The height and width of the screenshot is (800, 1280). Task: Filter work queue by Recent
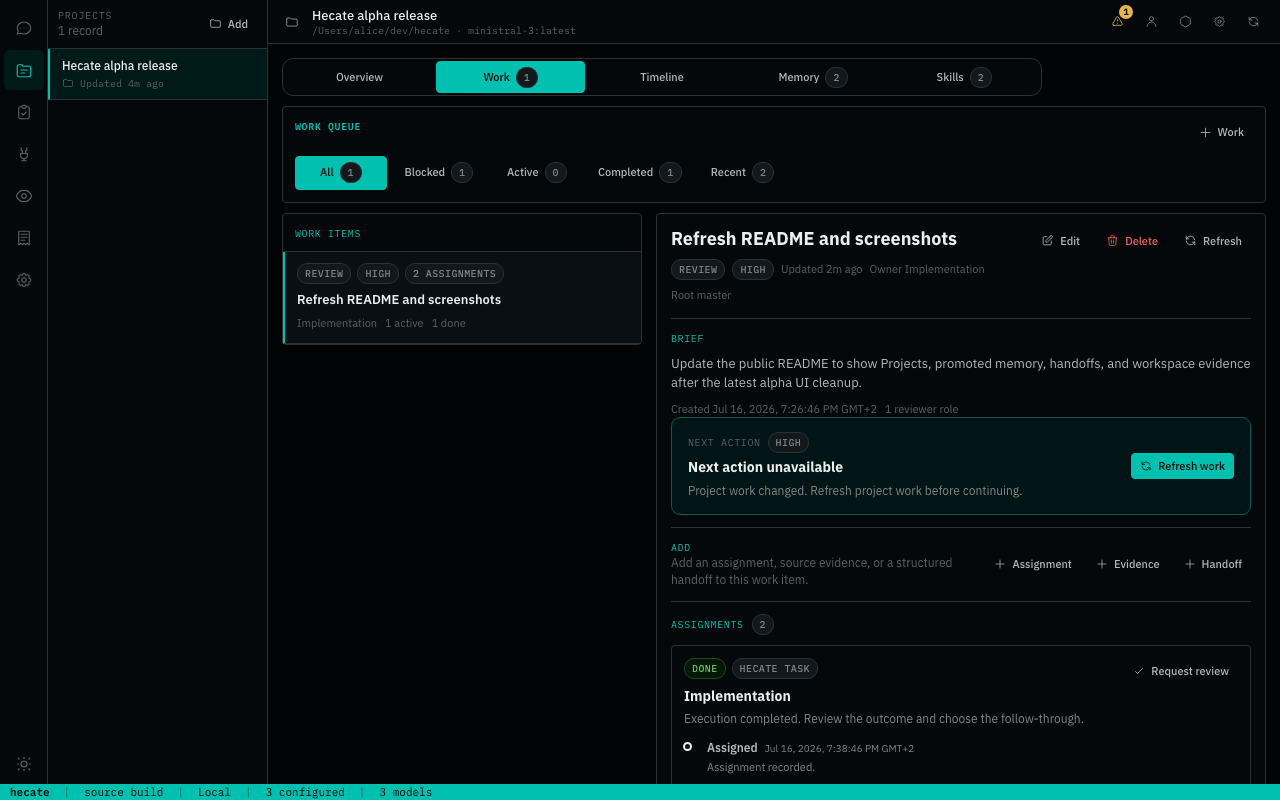742,173
